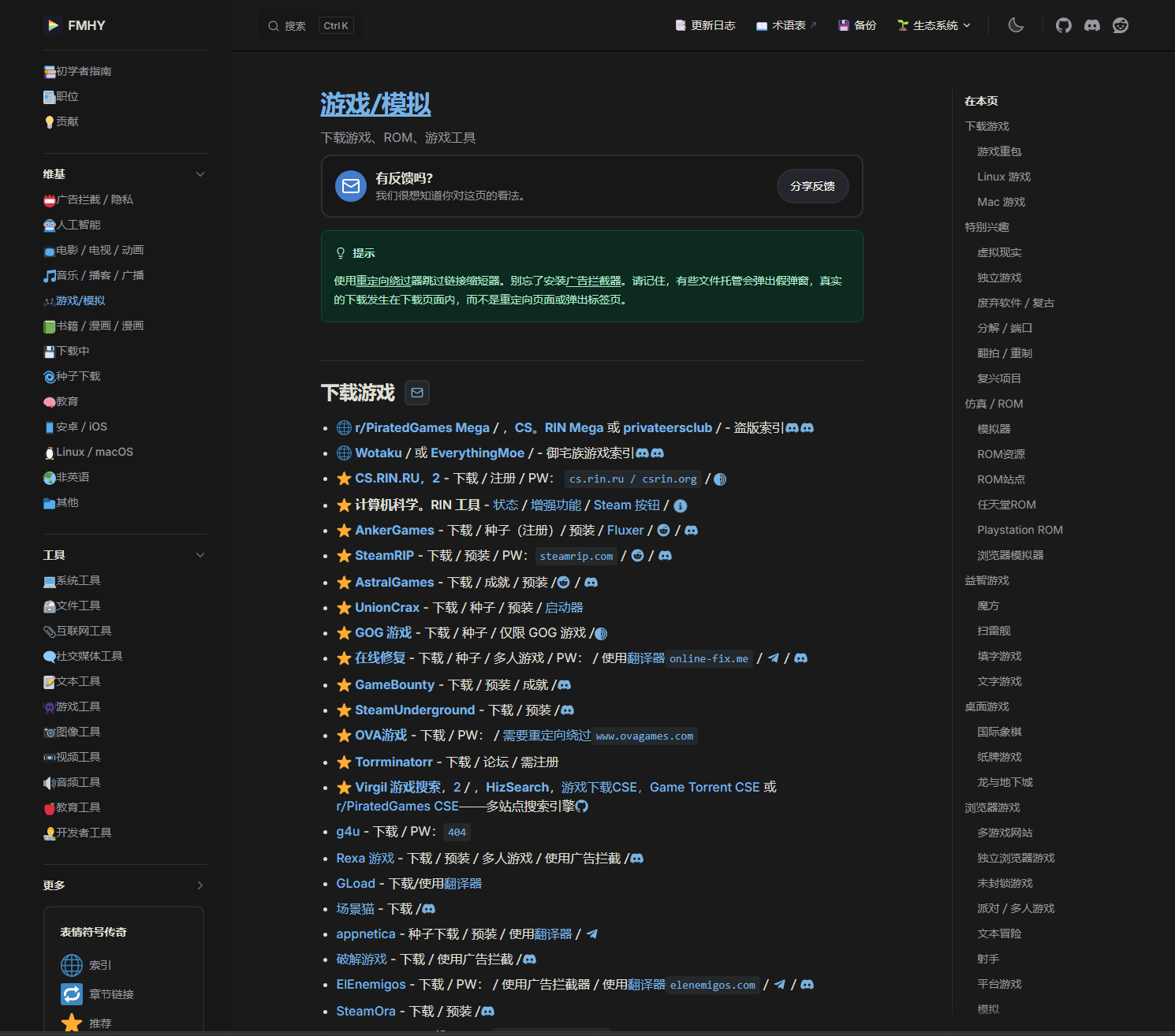Expand the 生态系统 dropdown

[x=934, y=25]
